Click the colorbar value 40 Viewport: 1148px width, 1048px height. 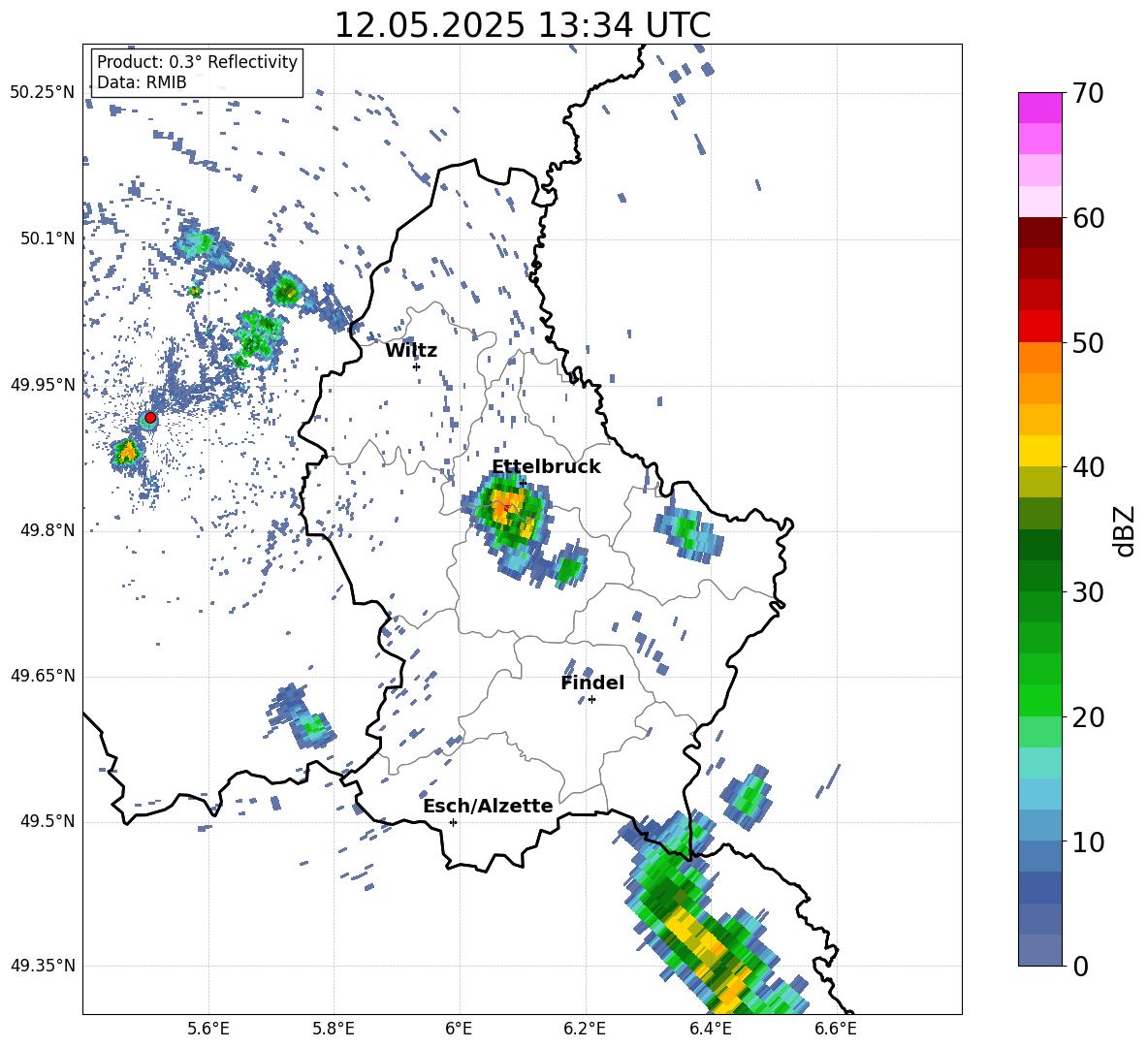pos(1088,467)
